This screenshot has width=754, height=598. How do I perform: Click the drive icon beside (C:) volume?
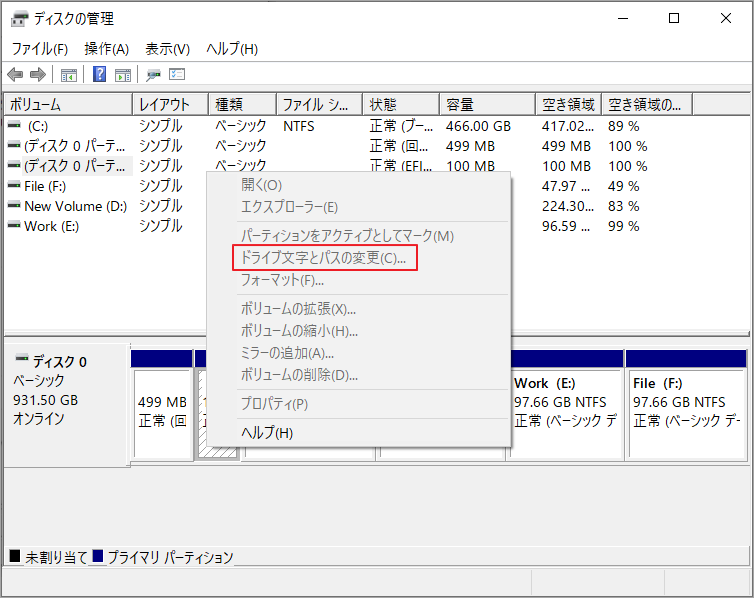tap(14, 125)
